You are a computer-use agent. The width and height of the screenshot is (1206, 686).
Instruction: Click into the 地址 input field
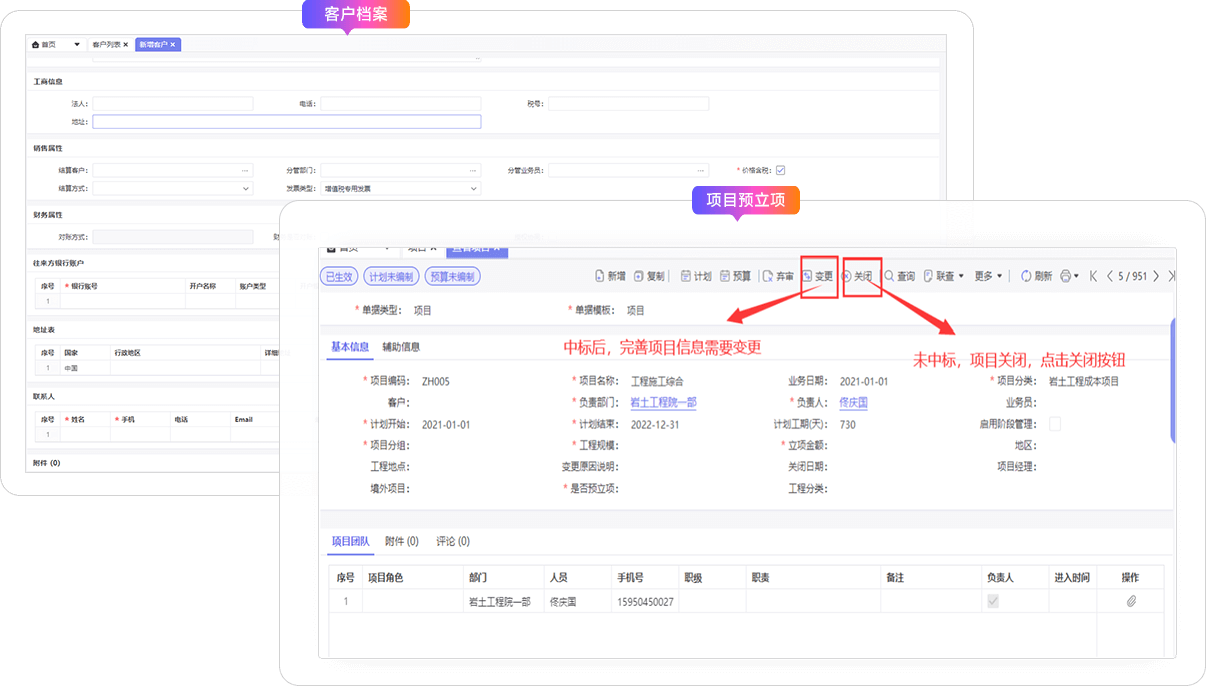pos(286,122)
